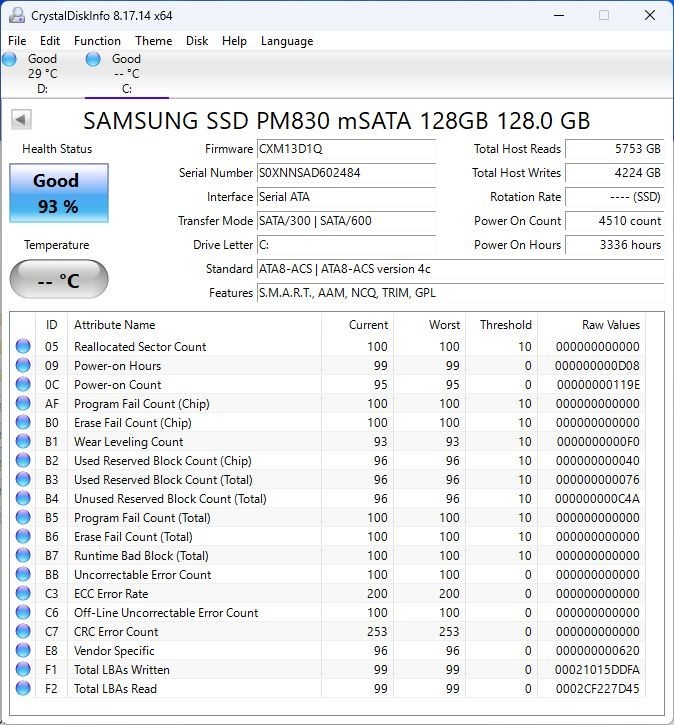
Task: Click the Good 93 % health status button
Action: (x=59, y=193)
